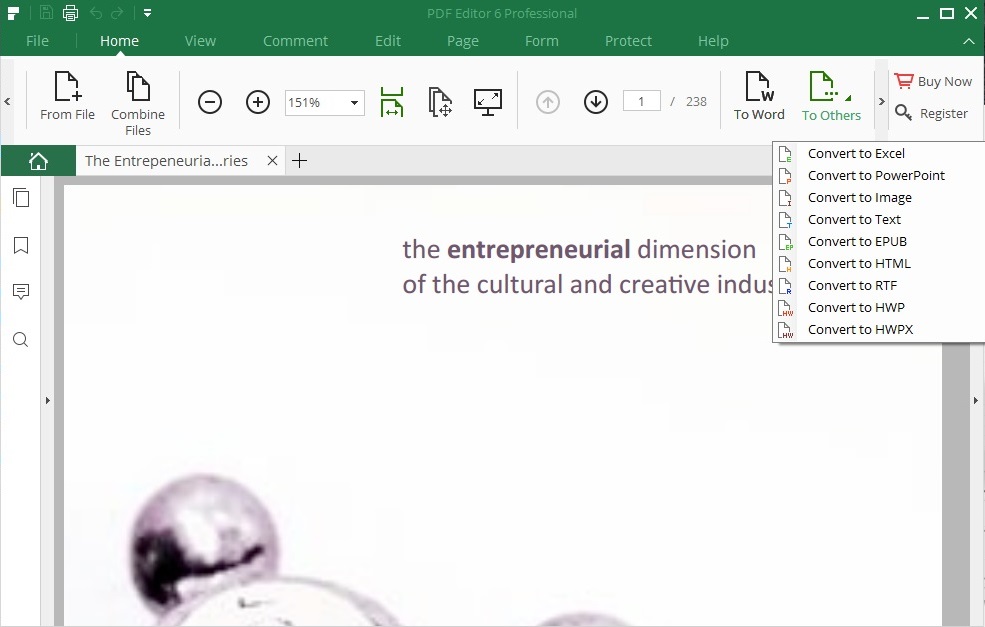Click the Zoom Out icon
The image size is (985, 627).
[x=209, y=101]
